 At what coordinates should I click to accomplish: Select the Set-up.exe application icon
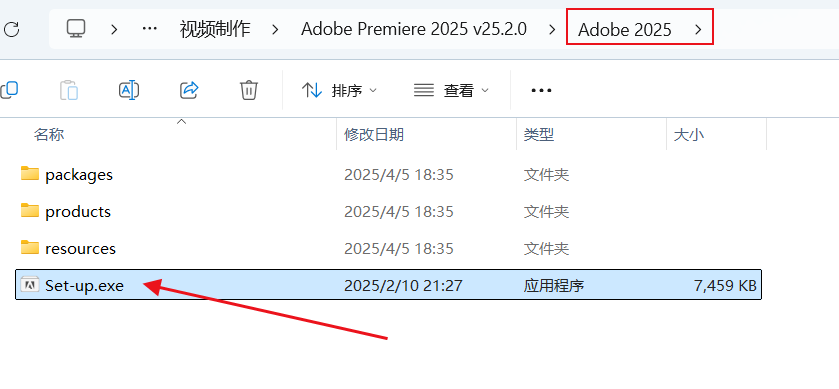tap(29, 285)
